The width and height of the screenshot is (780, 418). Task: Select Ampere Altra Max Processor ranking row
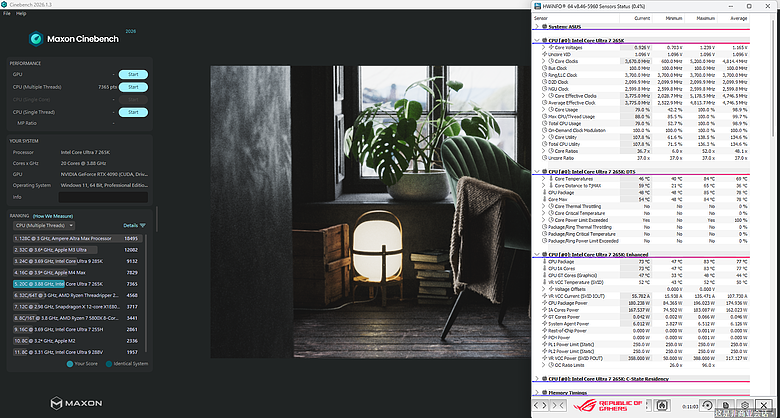(78, 238)
